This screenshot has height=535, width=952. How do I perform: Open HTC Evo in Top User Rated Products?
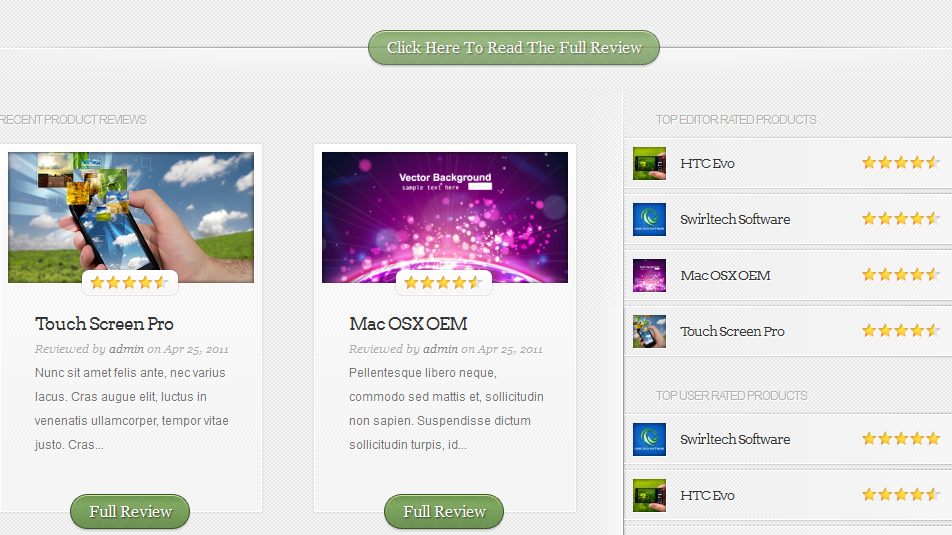coord(707,495)
